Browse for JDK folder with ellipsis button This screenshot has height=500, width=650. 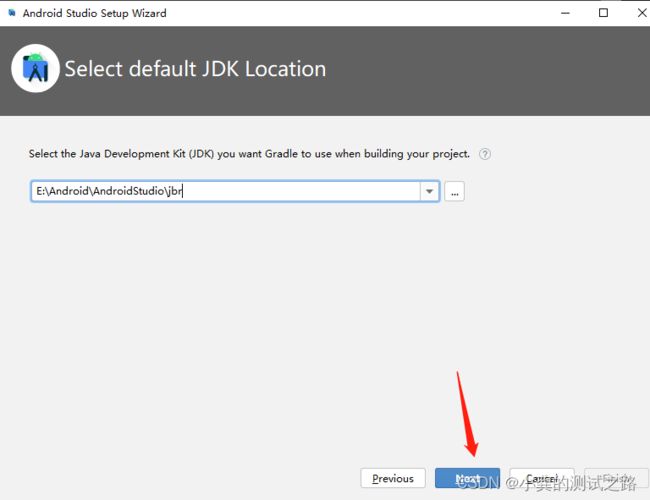click(x=454, y=191)
